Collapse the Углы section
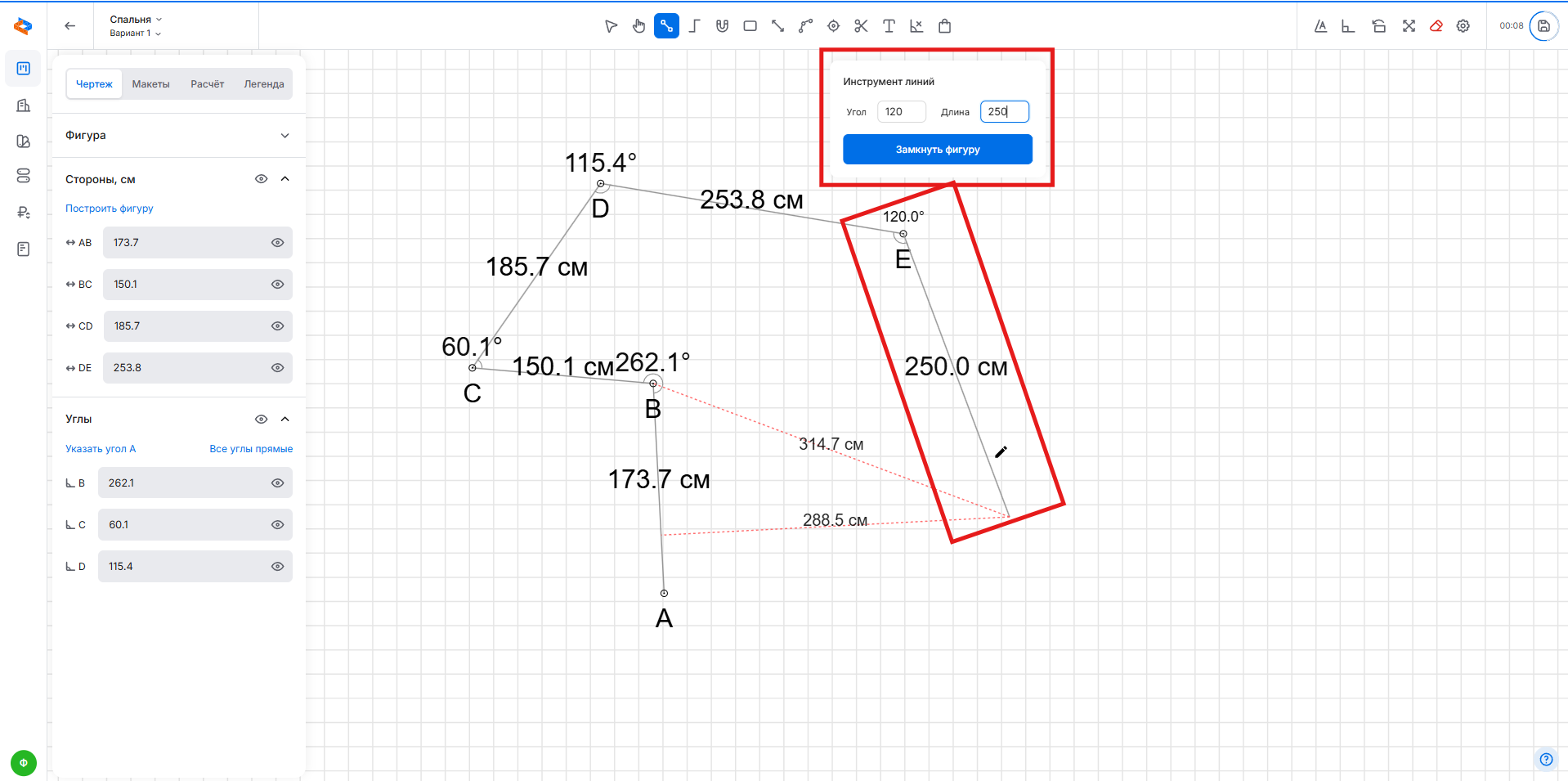Image resolution: width=1568 pixels, height=781 pixels. tap(284, 420)
